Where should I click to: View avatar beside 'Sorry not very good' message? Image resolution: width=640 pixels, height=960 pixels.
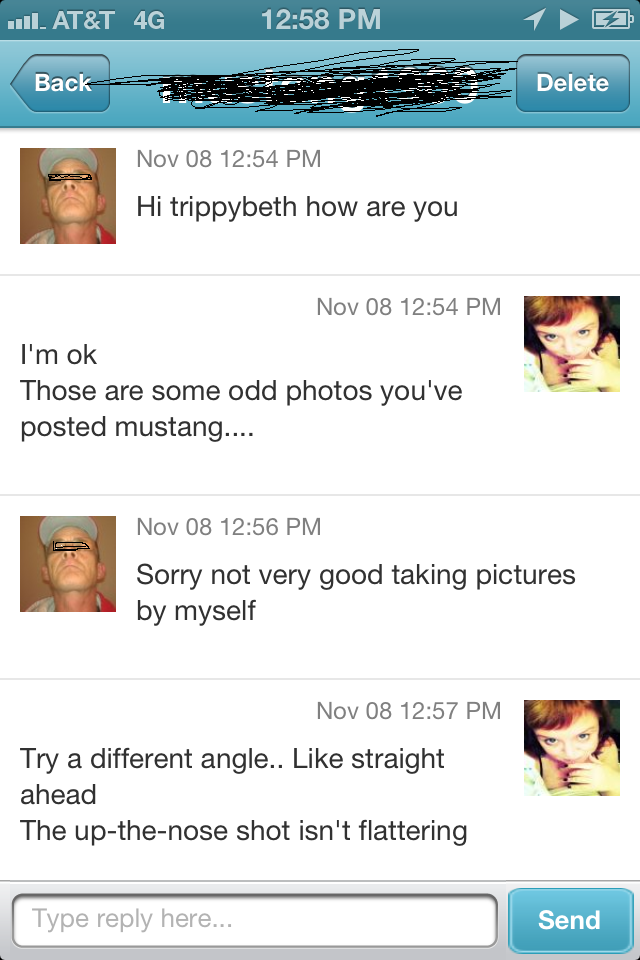pos(68,564)
